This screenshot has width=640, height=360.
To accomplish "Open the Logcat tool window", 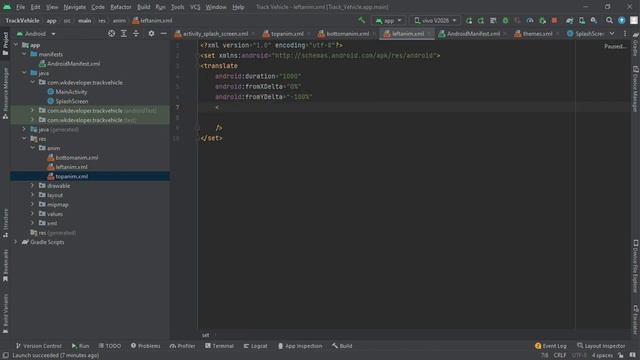I will 255,346.
